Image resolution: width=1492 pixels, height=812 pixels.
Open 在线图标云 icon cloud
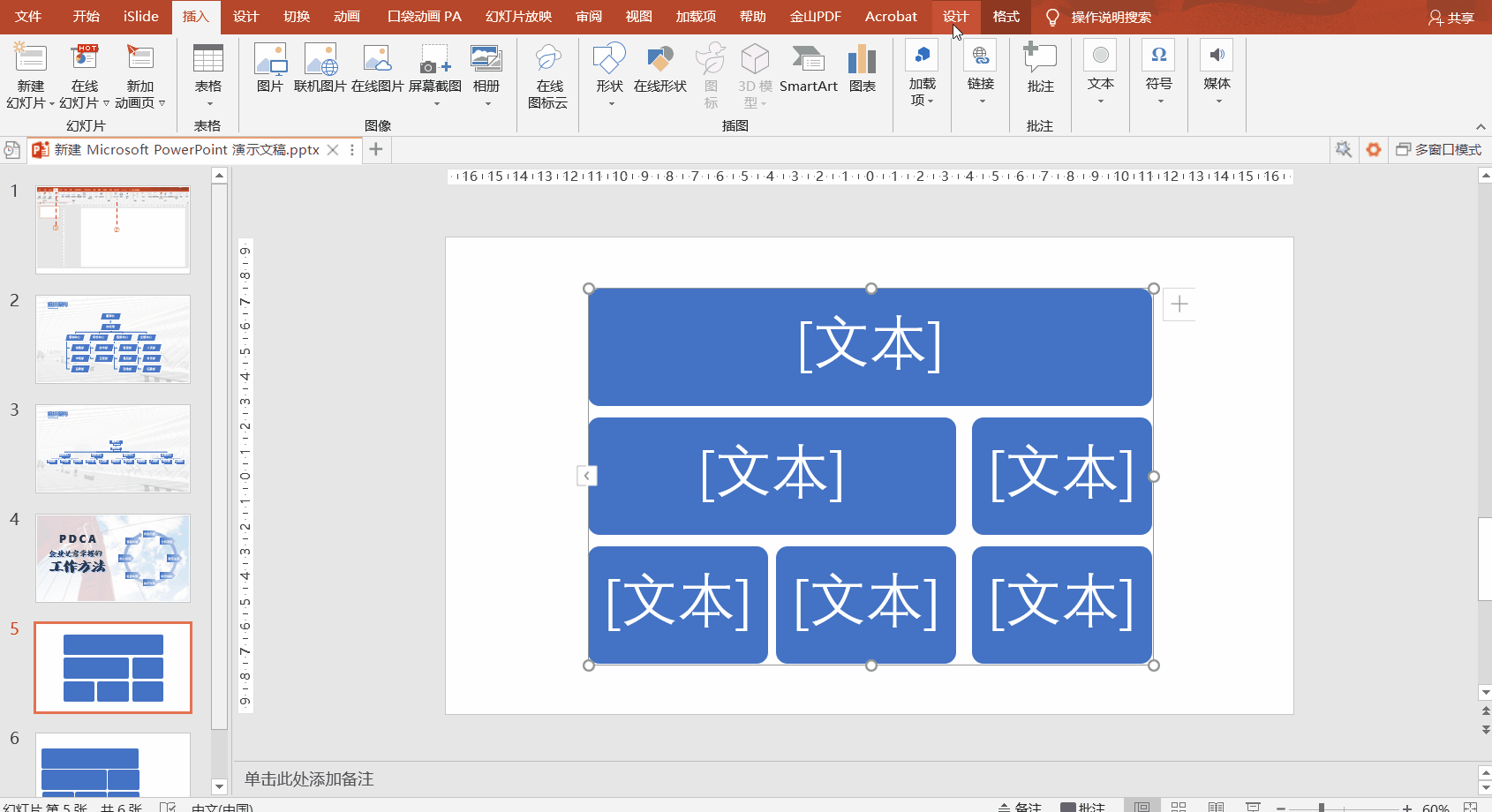tap(548, 58)
